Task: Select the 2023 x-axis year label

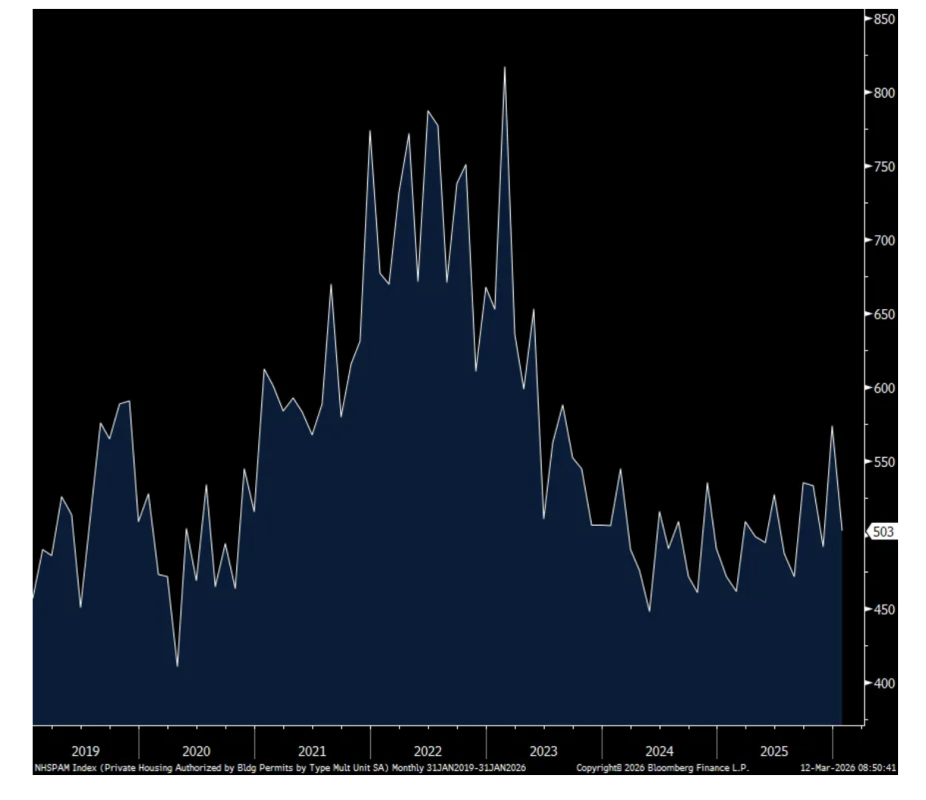Action: tap(543, 751)
